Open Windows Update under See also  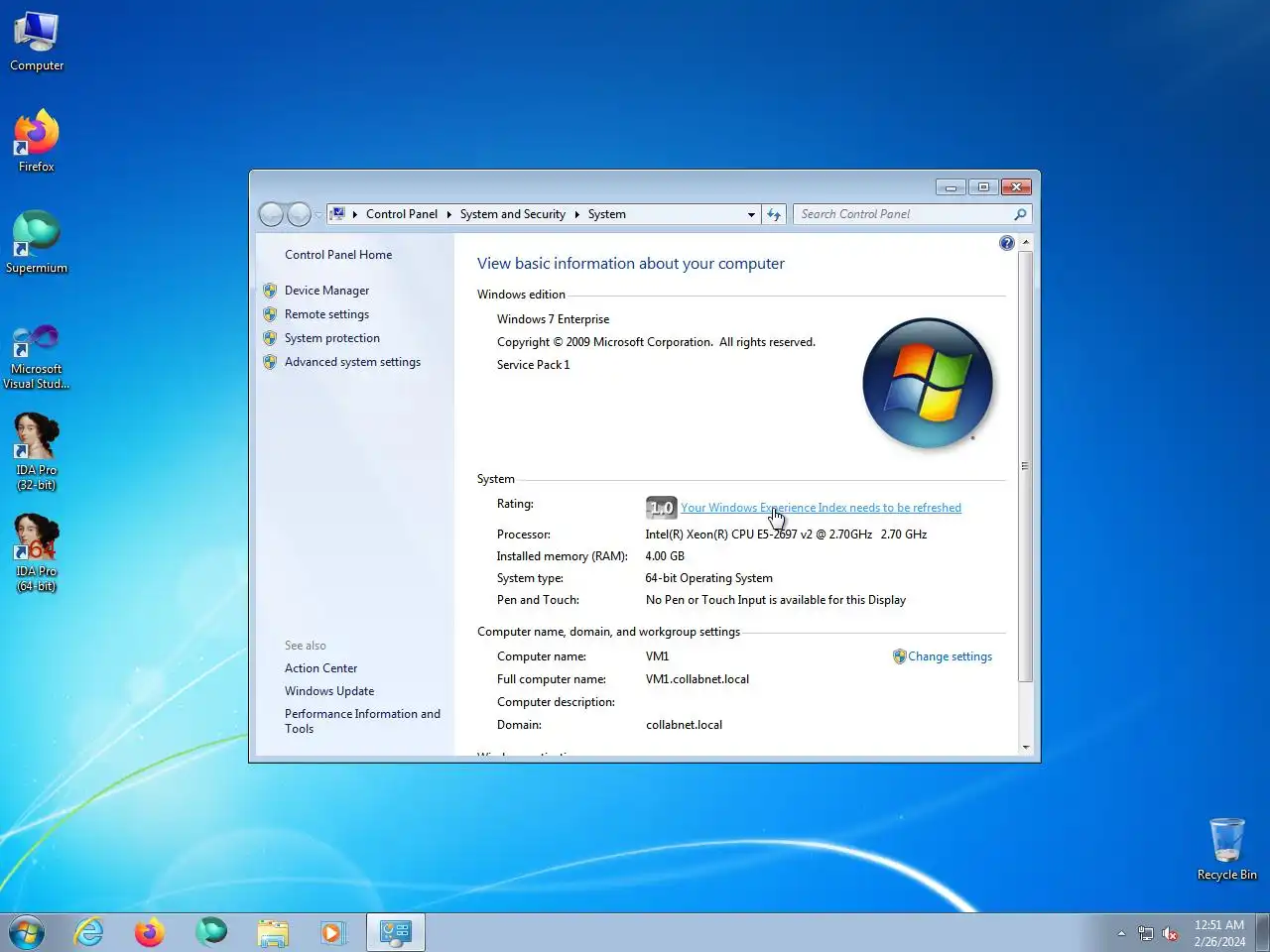point(329,691)
